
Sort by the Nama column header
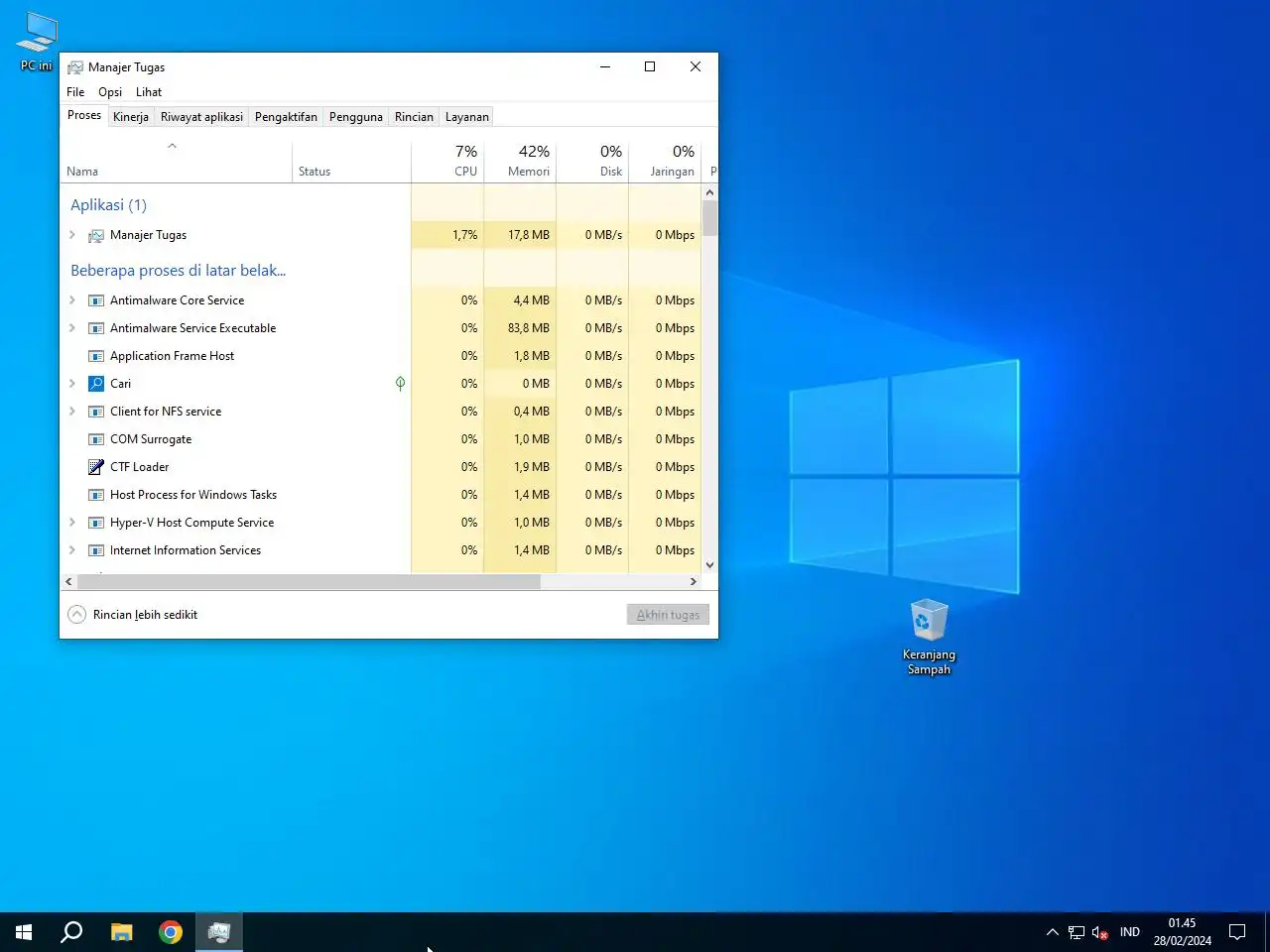pos(177,163)
